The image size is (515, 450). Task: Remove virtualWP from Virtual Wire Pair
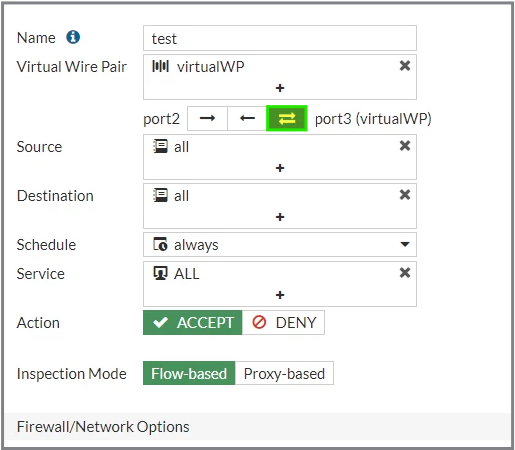point(405,66)
